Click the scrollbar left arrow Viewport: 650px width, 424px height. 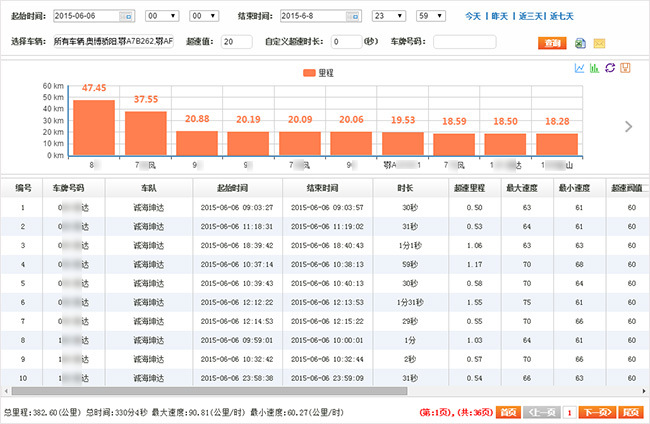5,391
